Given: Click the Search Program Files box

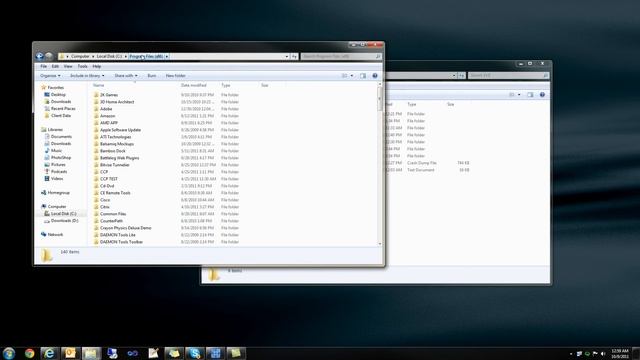Looking at the screenshot, I should point(341,56).
